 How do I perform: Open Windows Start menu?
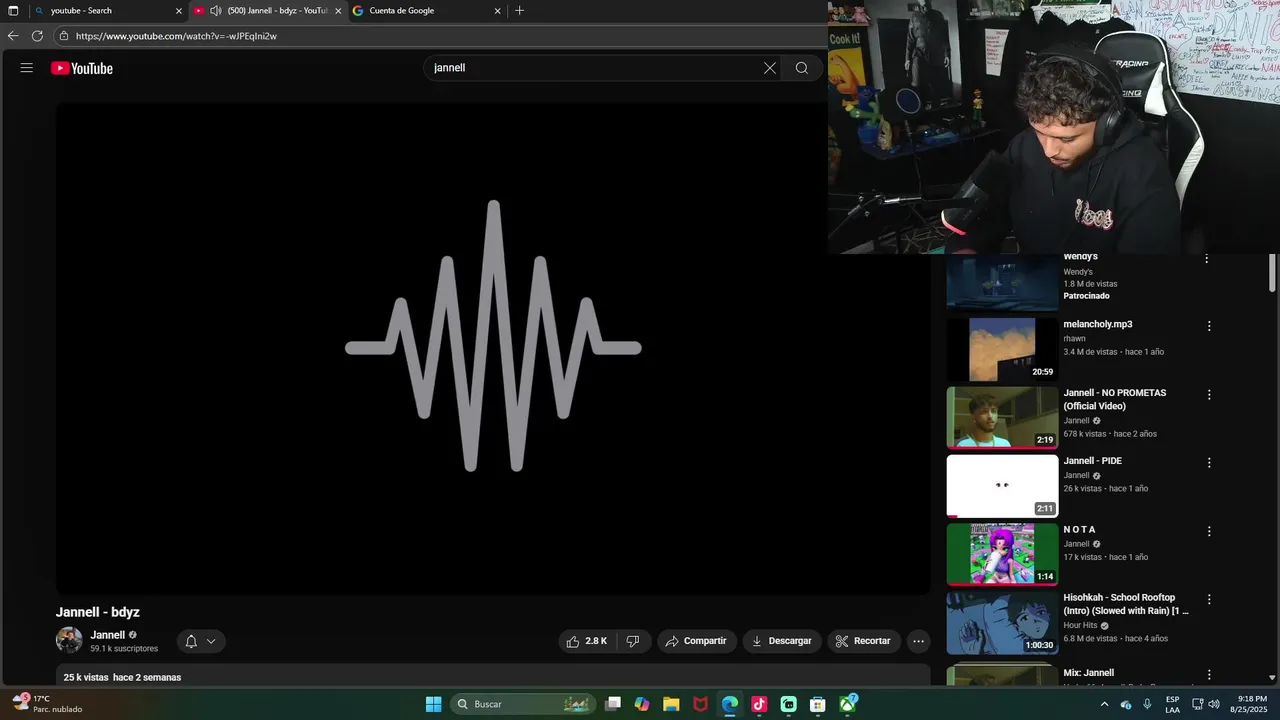pyautogui.click(x=433, y=704)
